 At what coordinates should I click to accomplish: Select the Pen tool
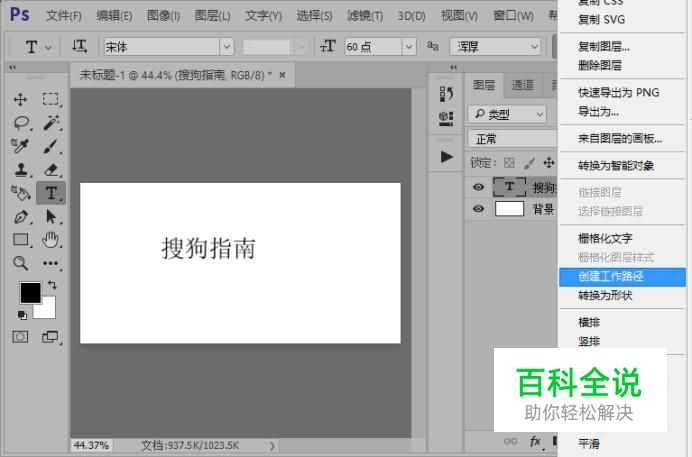[x=21, y=217]
